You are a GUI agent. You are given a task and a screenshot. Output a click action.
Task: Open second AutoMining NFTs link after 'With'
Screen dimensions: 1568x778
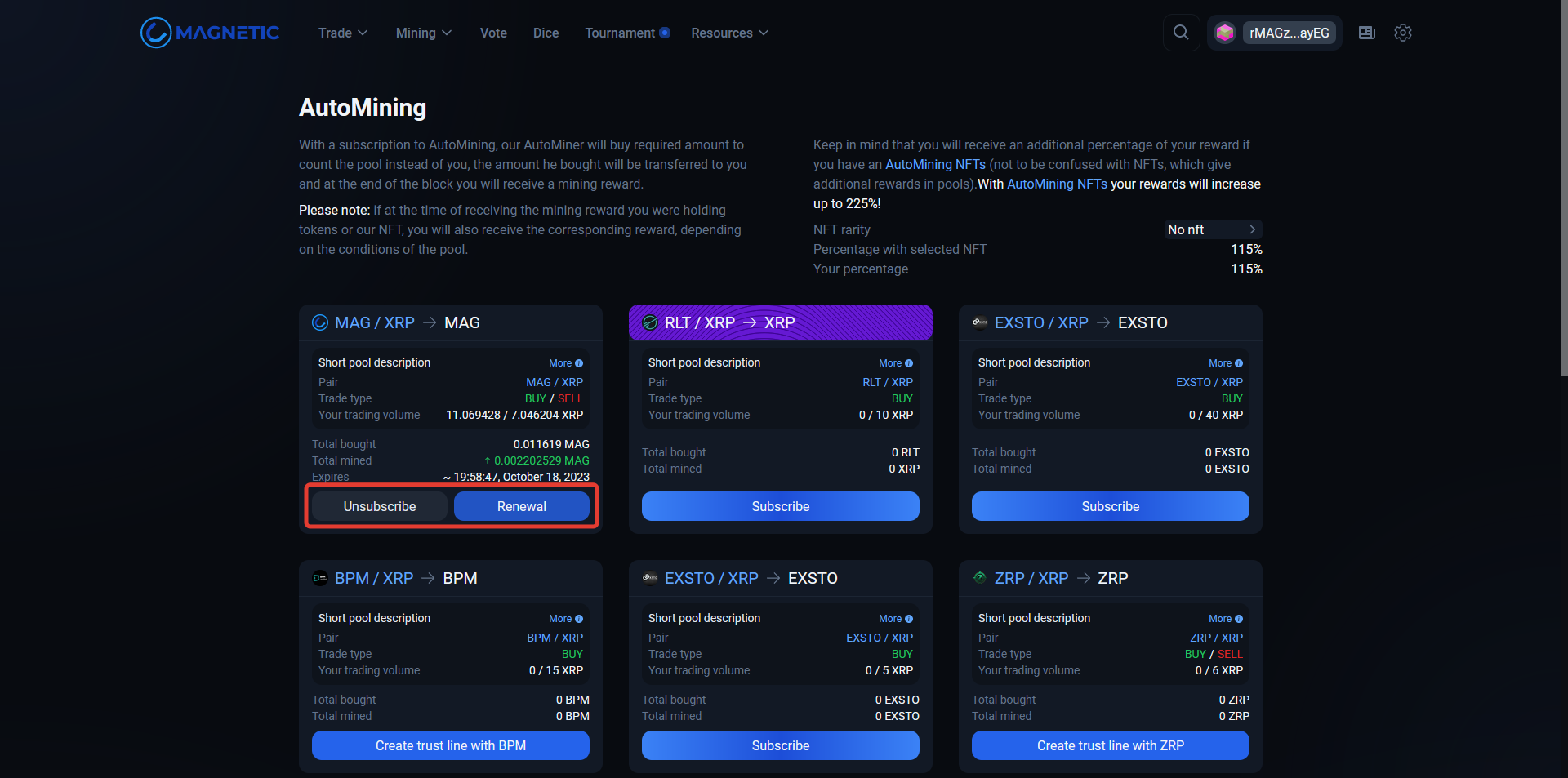click(1057, 184)
